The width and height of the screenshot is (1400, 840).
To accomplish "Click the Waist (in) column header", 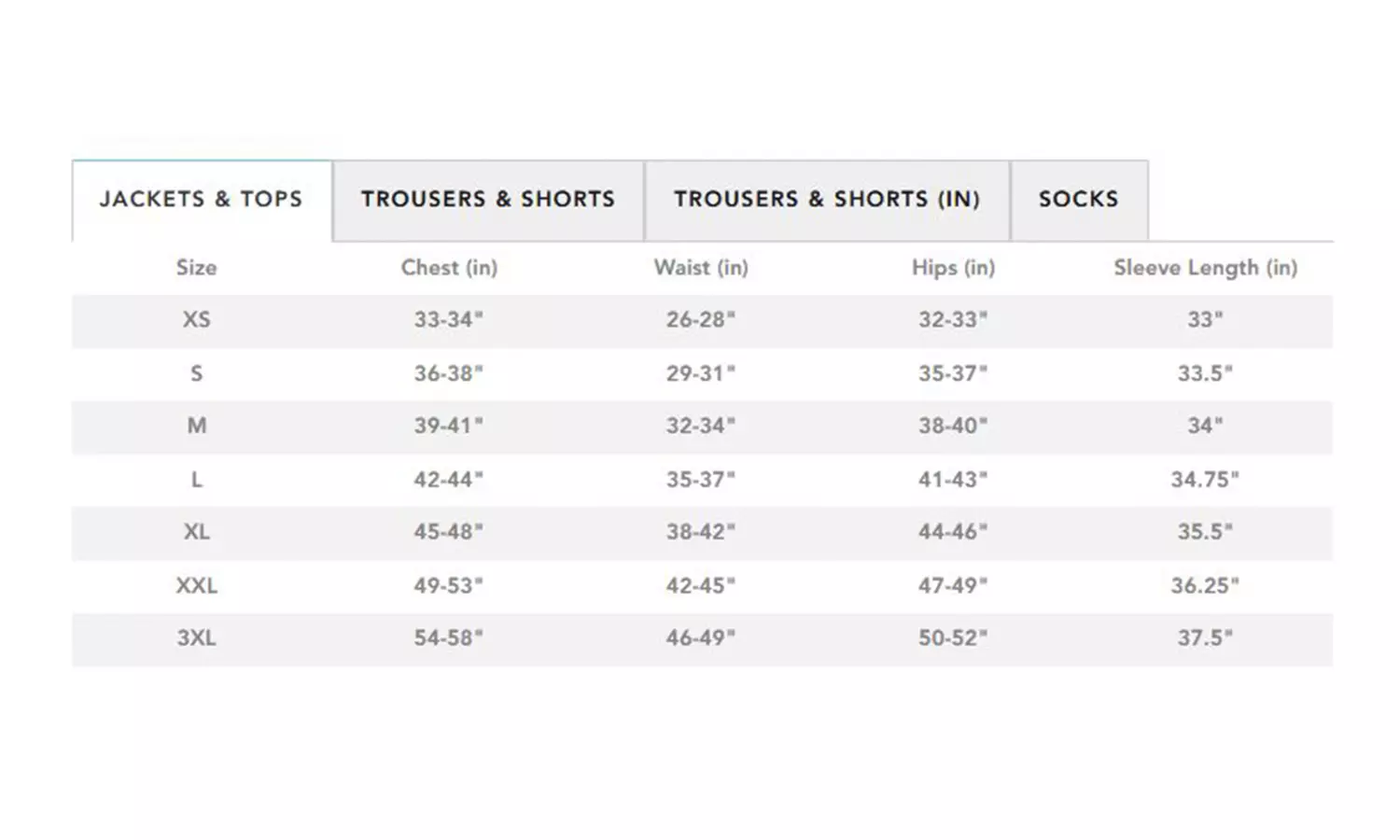I will [x=701, y=268].
